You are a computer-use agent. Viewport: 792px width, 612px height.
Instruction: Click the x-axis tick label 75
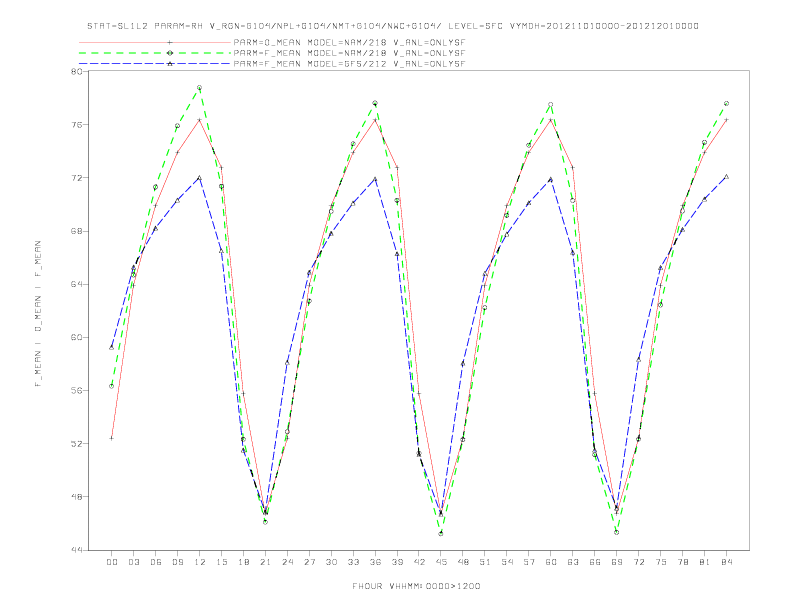click(x=661, y=562)
